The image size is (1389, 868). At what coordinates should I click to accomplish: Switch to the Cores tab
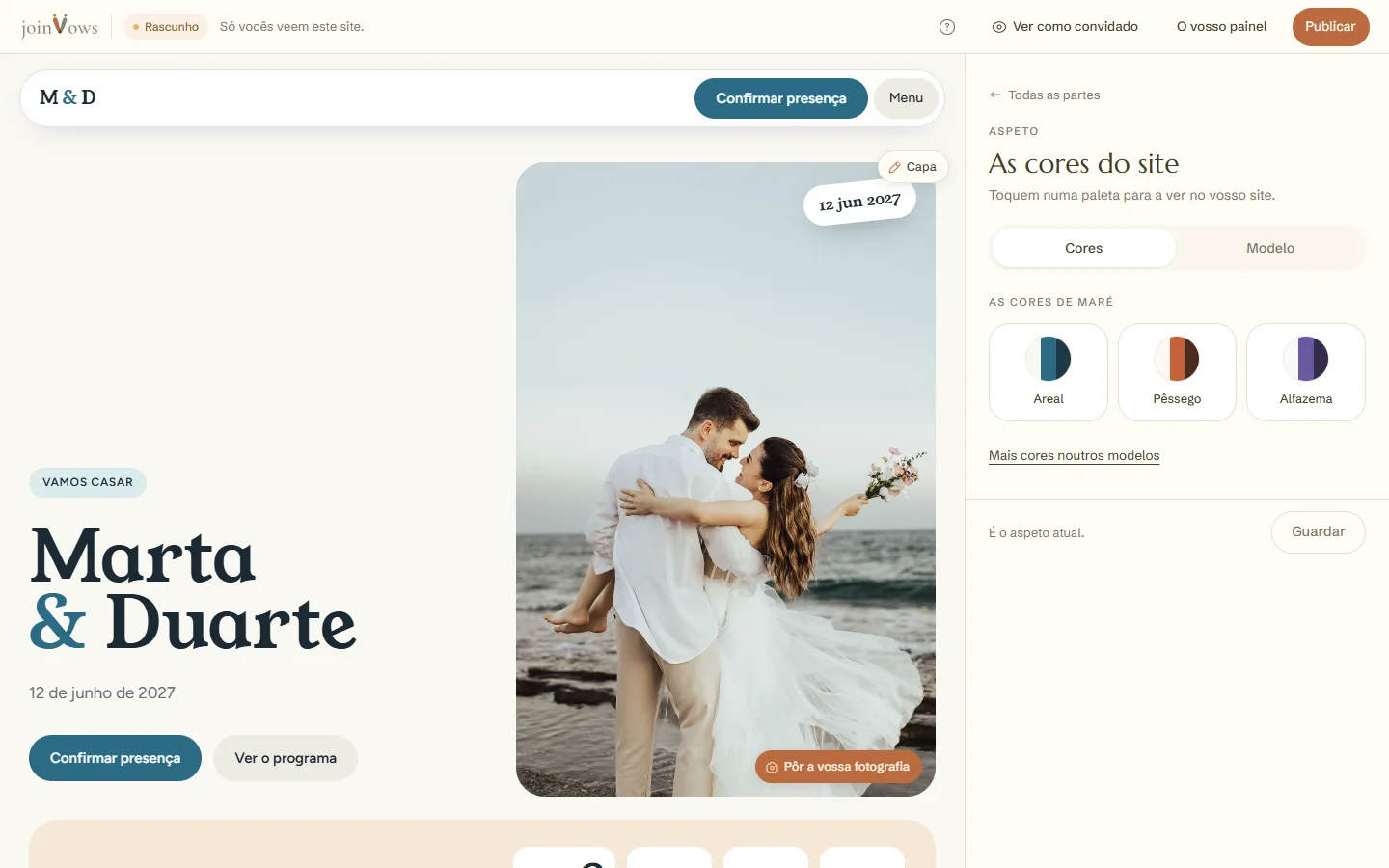[x=1084, y=248]
